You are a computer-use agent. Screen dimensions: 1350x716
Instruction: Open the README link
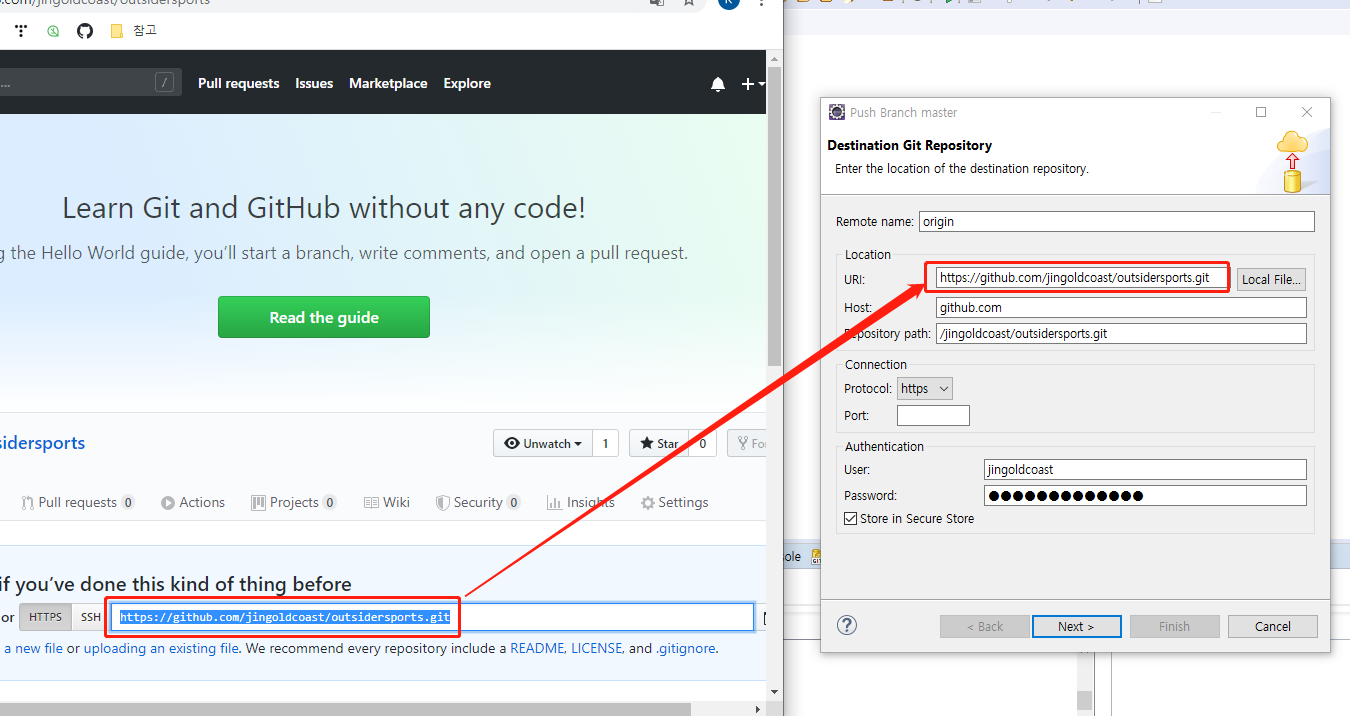pyautogui.click(x=537, y=648)
